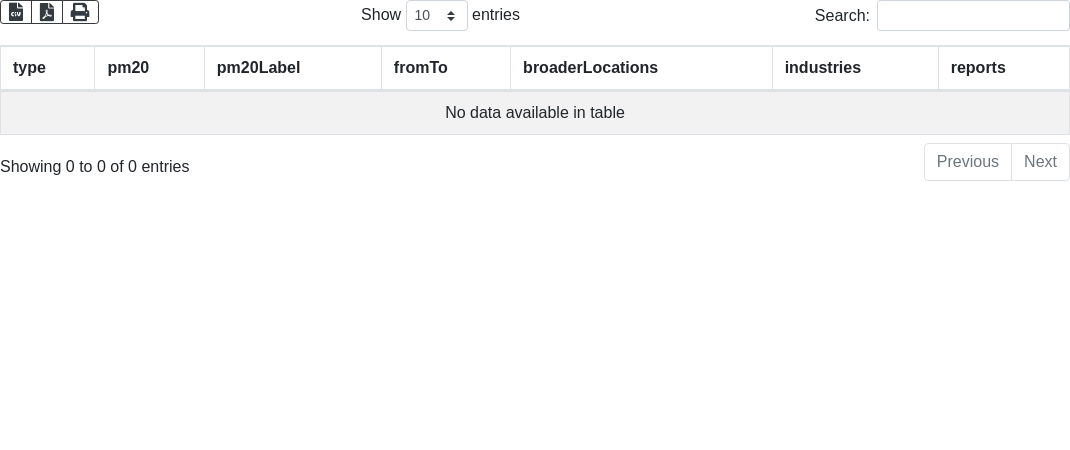This screenshot has width=1070, height=450.
Task: Sort by the industries column
Action: [822, 68]
